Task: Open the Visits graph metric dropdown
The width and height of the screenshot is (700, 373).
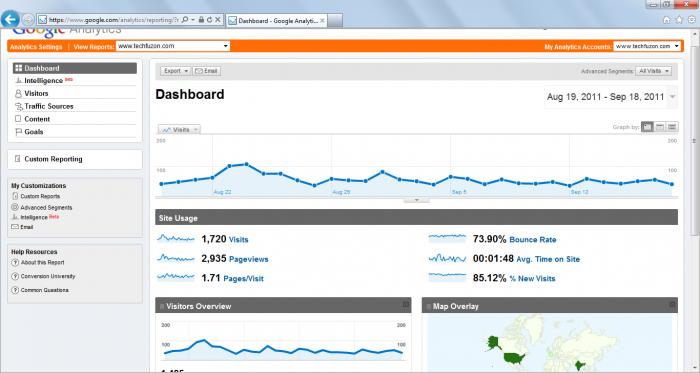Action: tap(179, 129)
